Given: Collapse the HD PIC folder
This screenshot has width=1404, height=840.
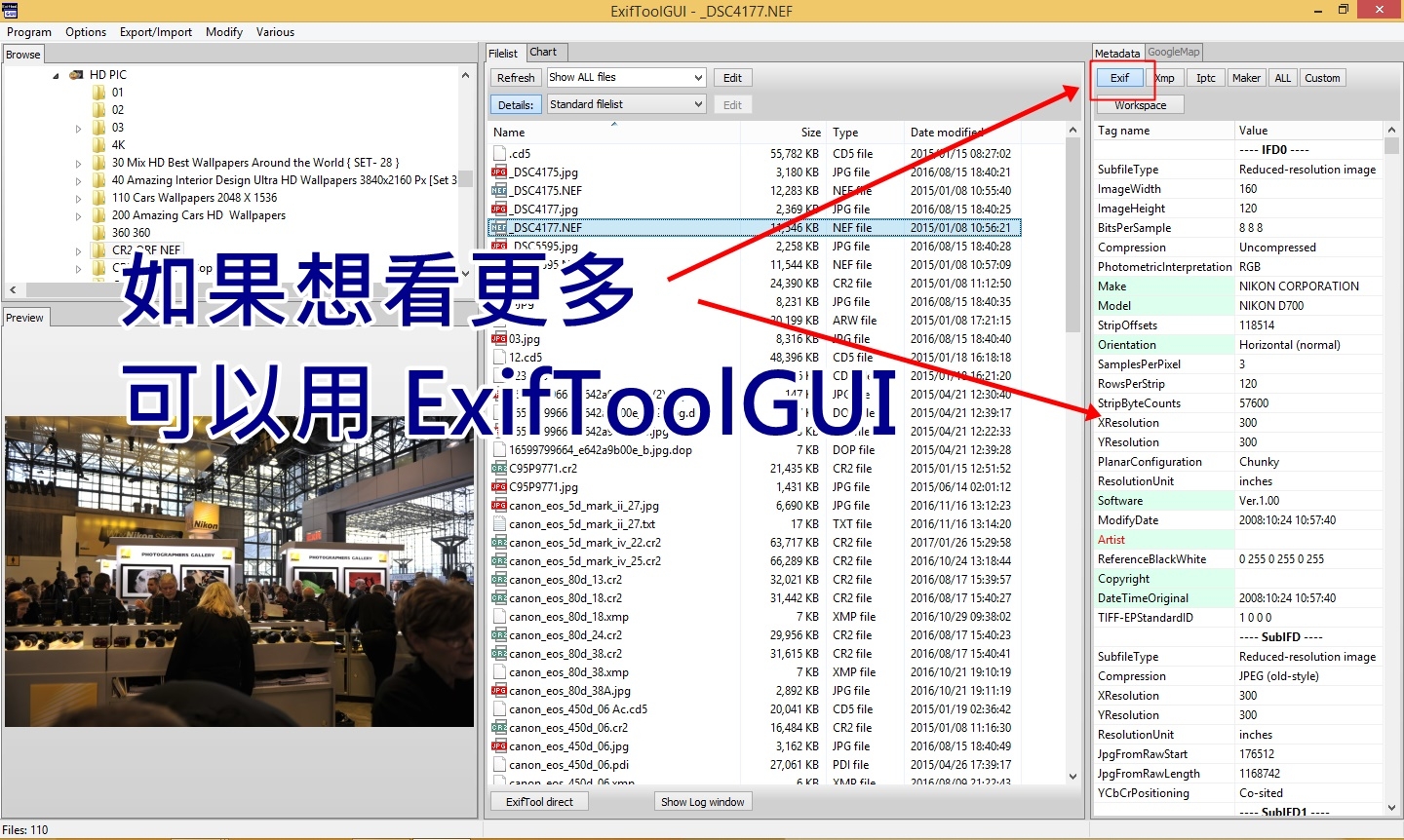Looking at the screenshot, I should [56, 75].
